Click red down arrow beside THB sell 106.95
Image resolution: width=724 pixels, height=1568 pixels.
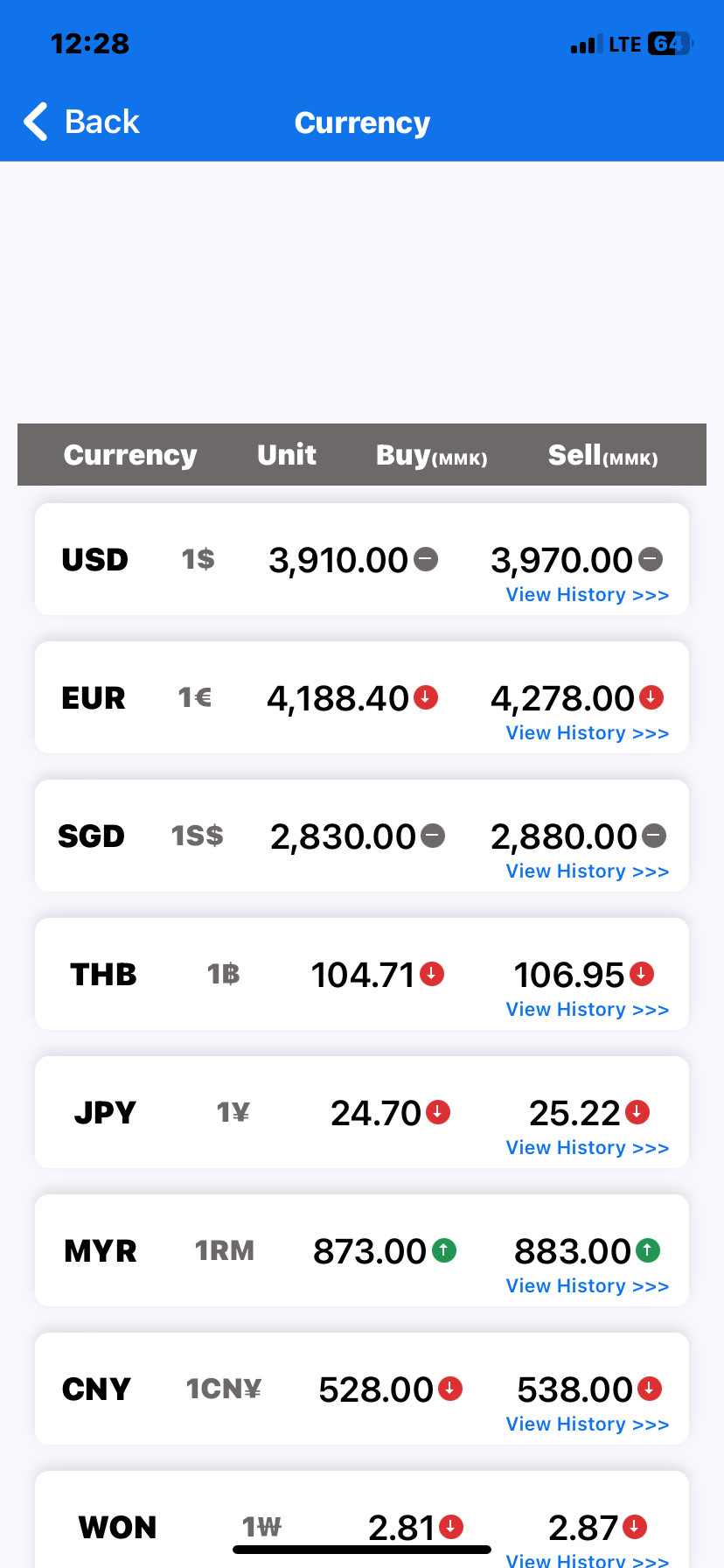coord(642,973)
